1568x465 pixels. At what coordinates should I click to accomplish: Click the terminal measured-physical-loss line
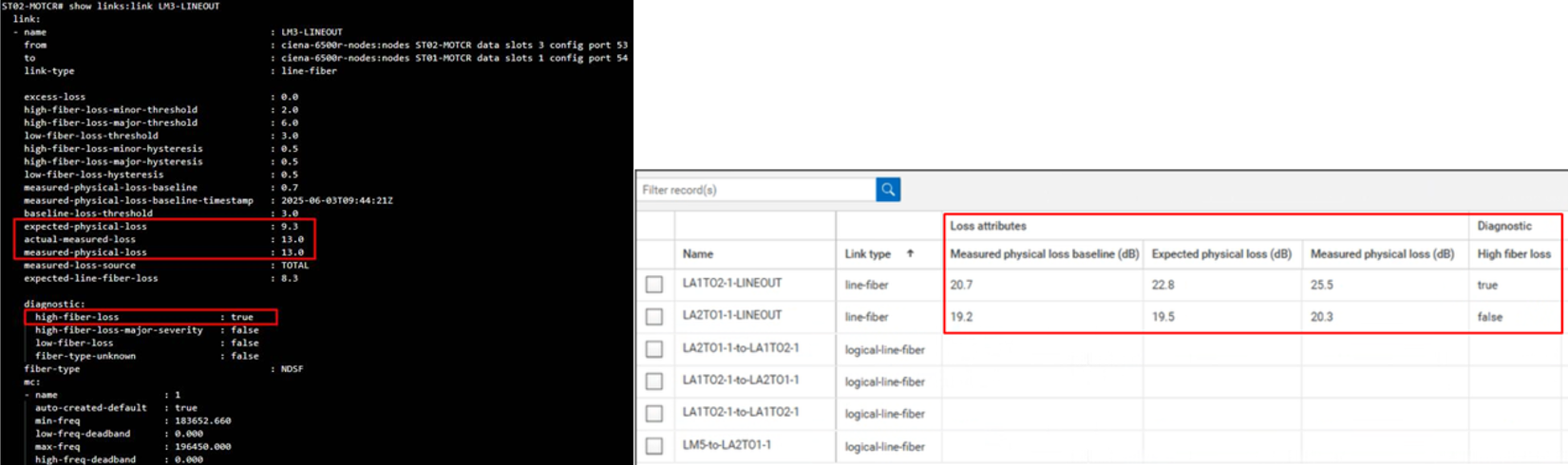(x=162, y=252)
